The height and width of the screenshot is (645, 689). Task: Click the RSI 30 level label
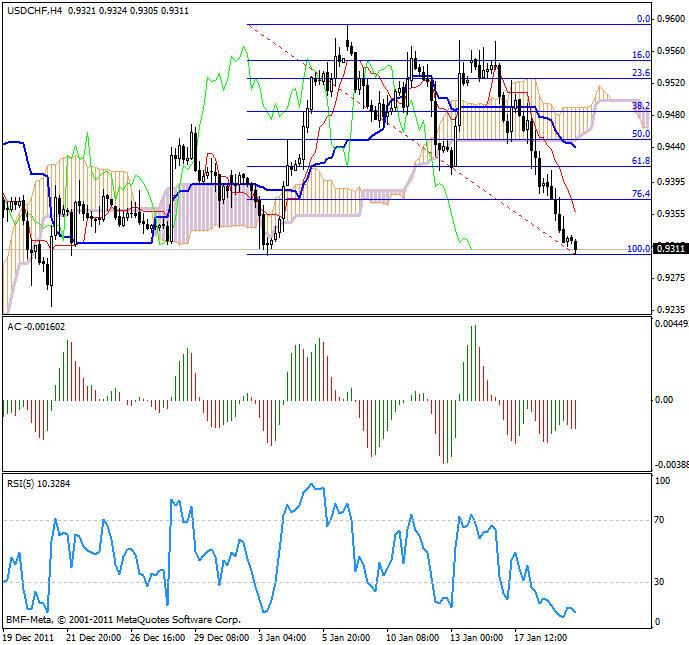(x=659, y=582)
